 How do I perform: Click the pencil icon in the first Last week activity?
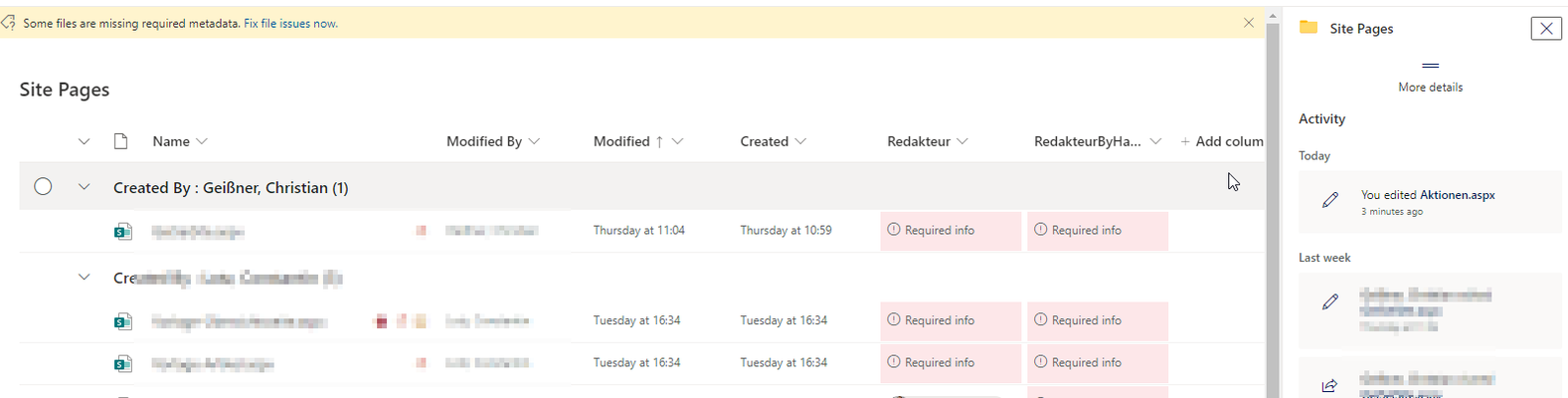[x=1330, y=302]
